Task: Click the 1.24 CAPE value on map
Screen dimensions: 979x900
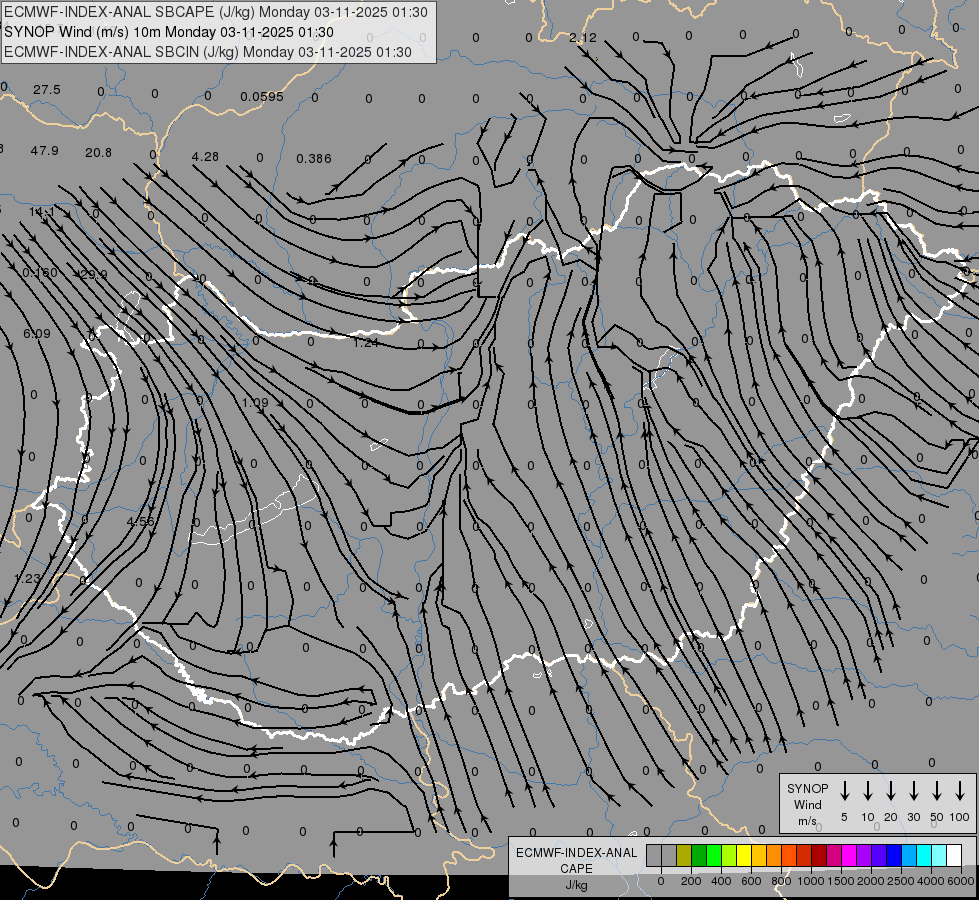Action: tap(366, 342)
